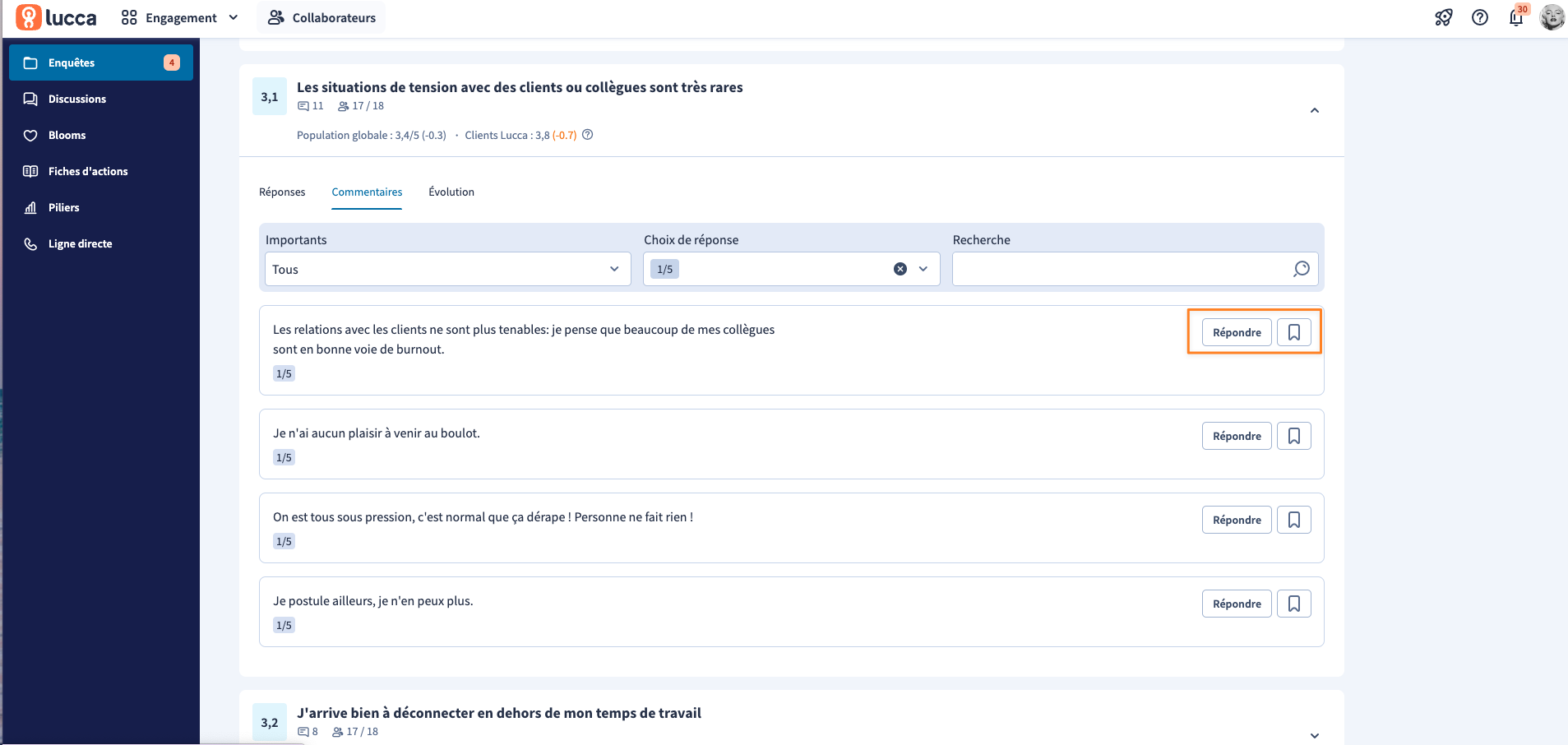Open notifications bell with 30 badge
1568x745 pixels.
[1517, 16]
